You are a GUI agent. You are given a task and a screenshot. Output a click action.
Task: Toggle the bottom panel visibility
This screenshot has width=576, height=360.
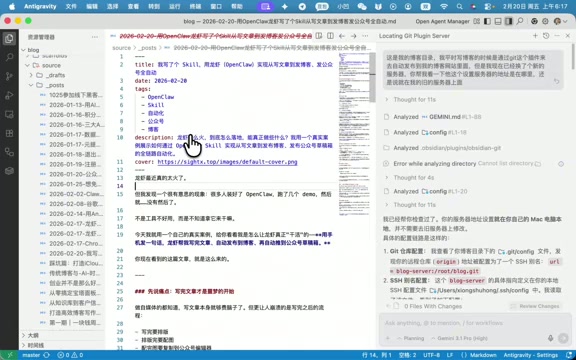(x=498, y=21)
